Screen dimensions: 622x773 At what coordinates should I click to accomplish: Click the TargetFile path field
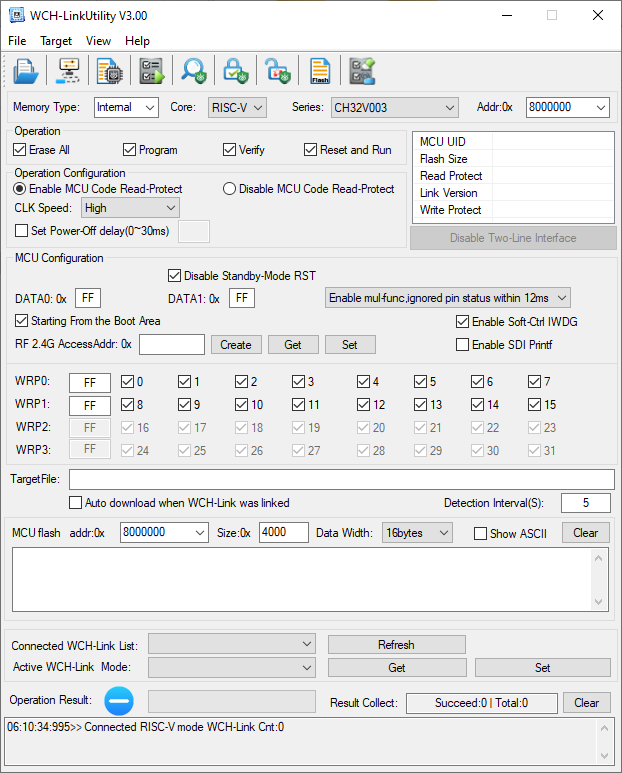tap(342, 479)
